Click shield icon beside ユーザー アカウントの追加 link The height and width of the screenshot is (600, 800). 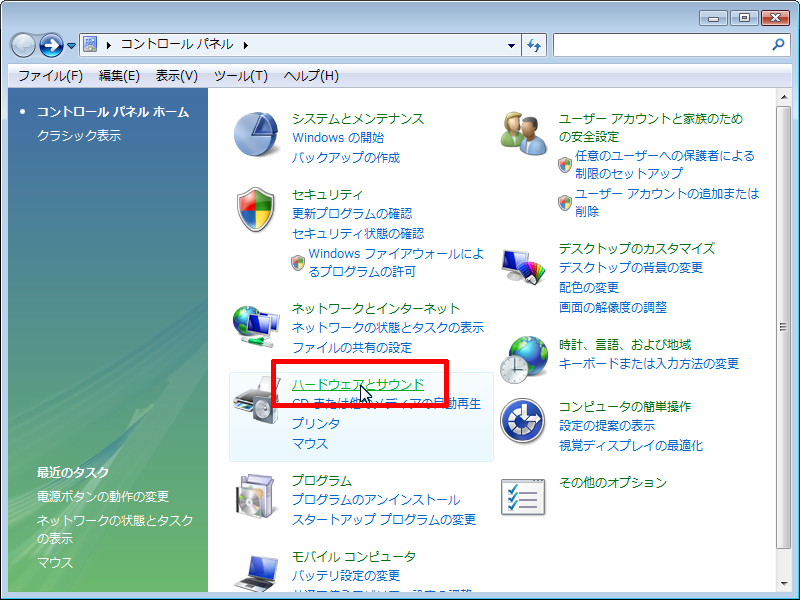565,203
